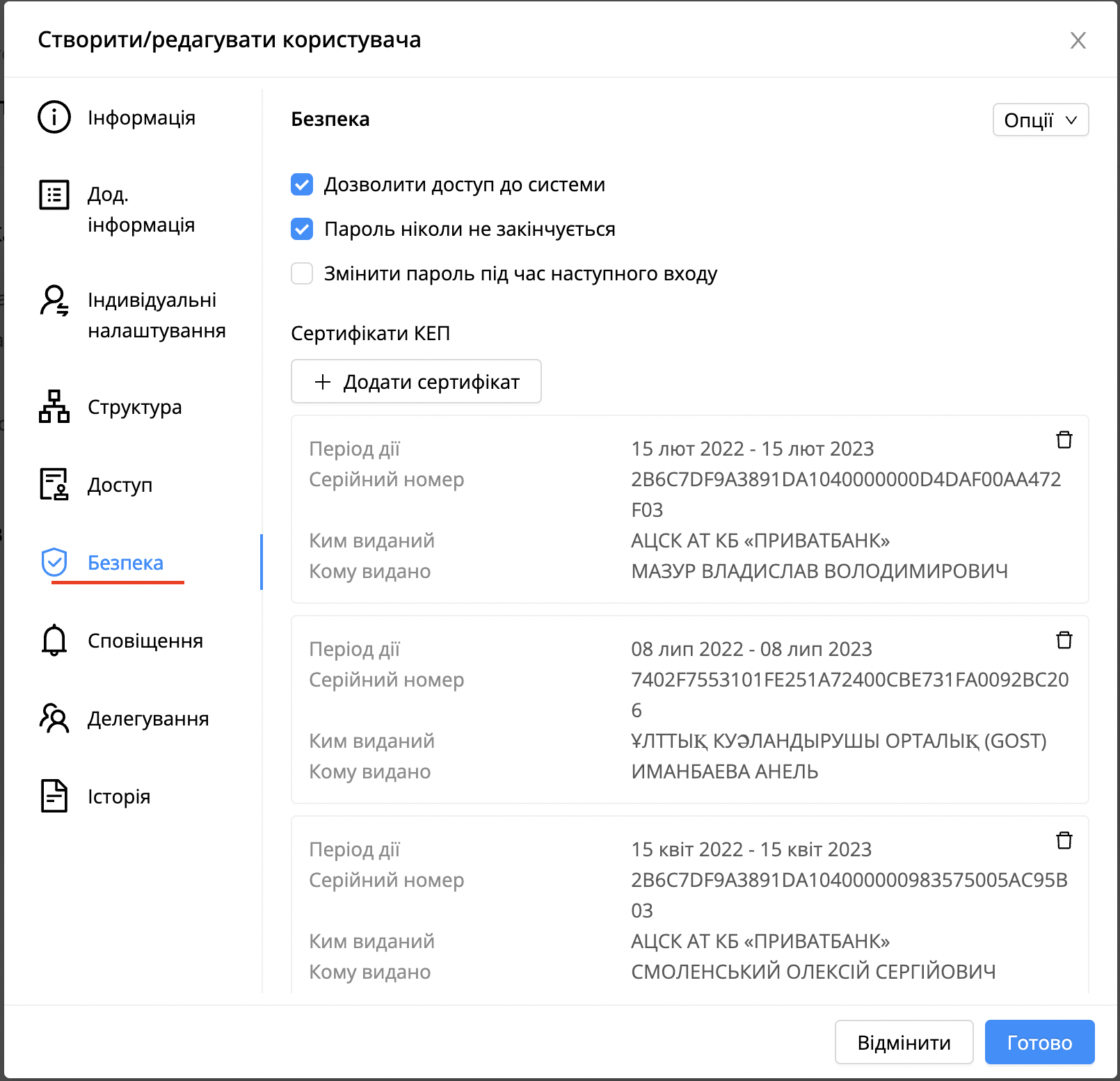Toggle "Пароль ніколи не закінчується" checkbox

302,229
